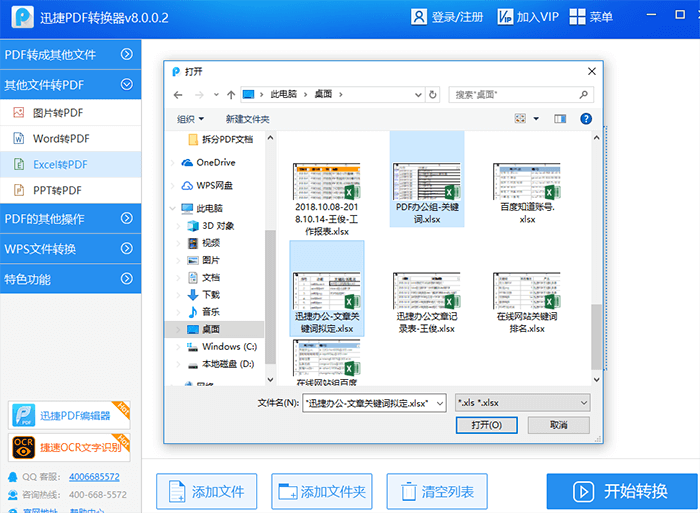This screenshot has height=513, width=700.
Task: Open the view options dropdown arrow
Action: 536,118
